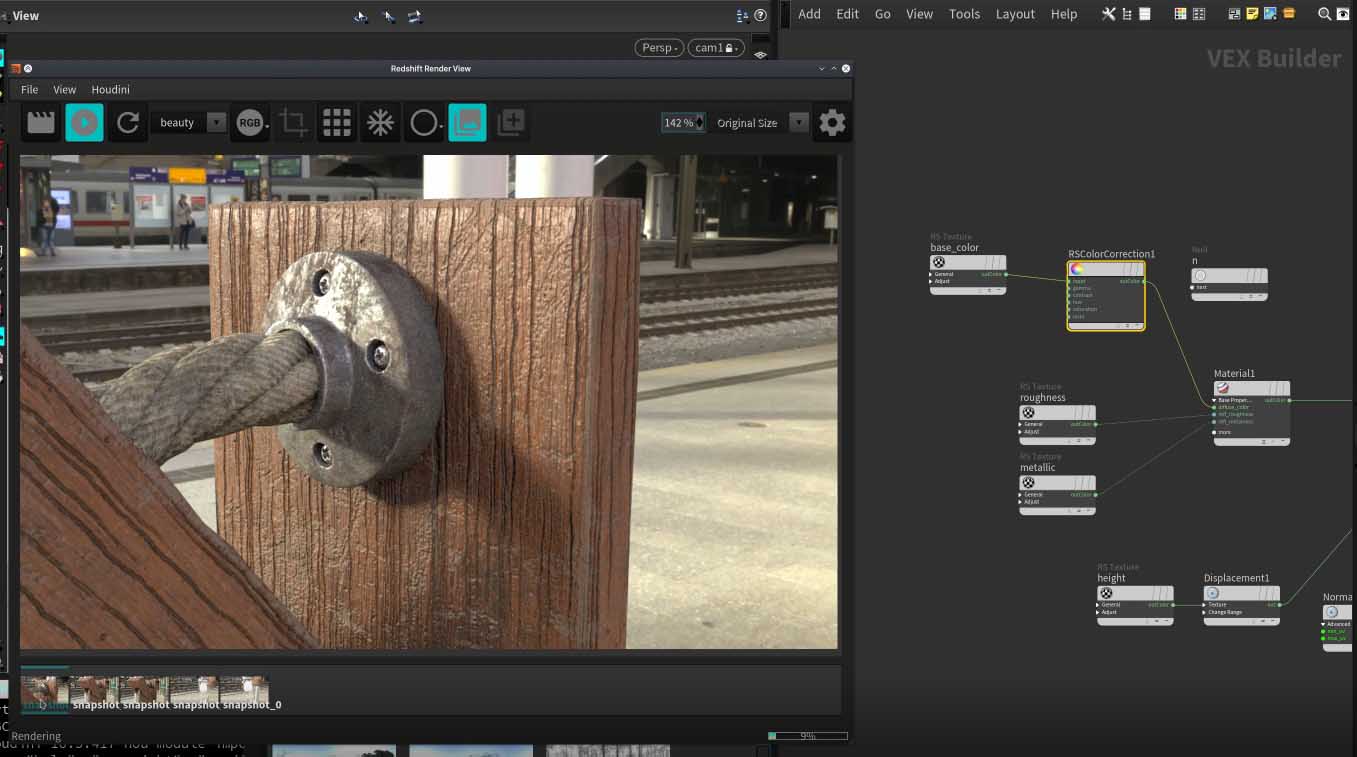Click the cam1 camera button
The image size is (1357, 757).
(715, 48)
